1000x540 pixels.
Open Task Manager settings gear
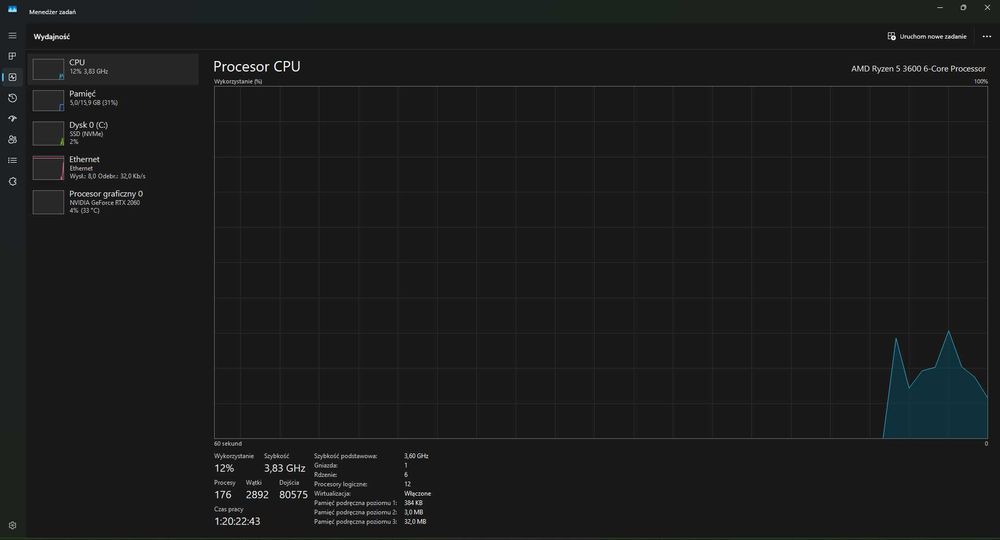12,525
